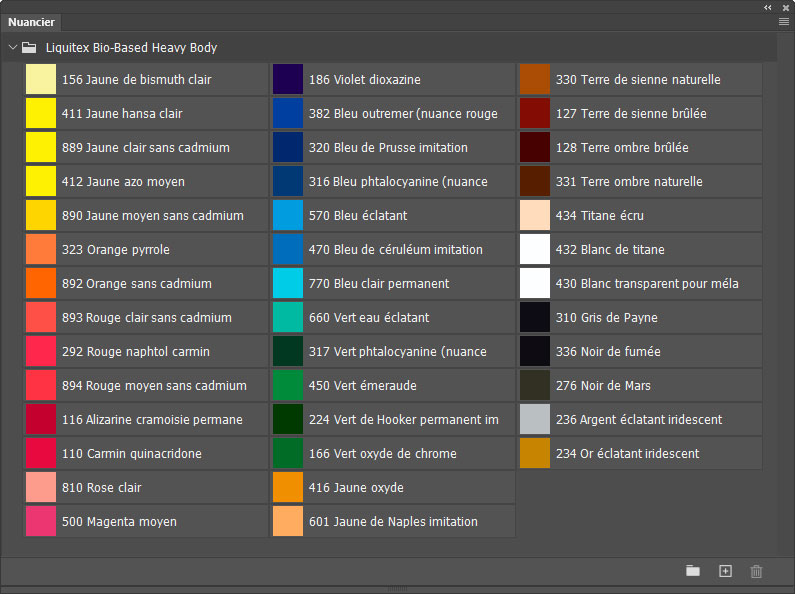795x594 pixels.
Task: Click the create new swatch icon
Action: point(726,571)
